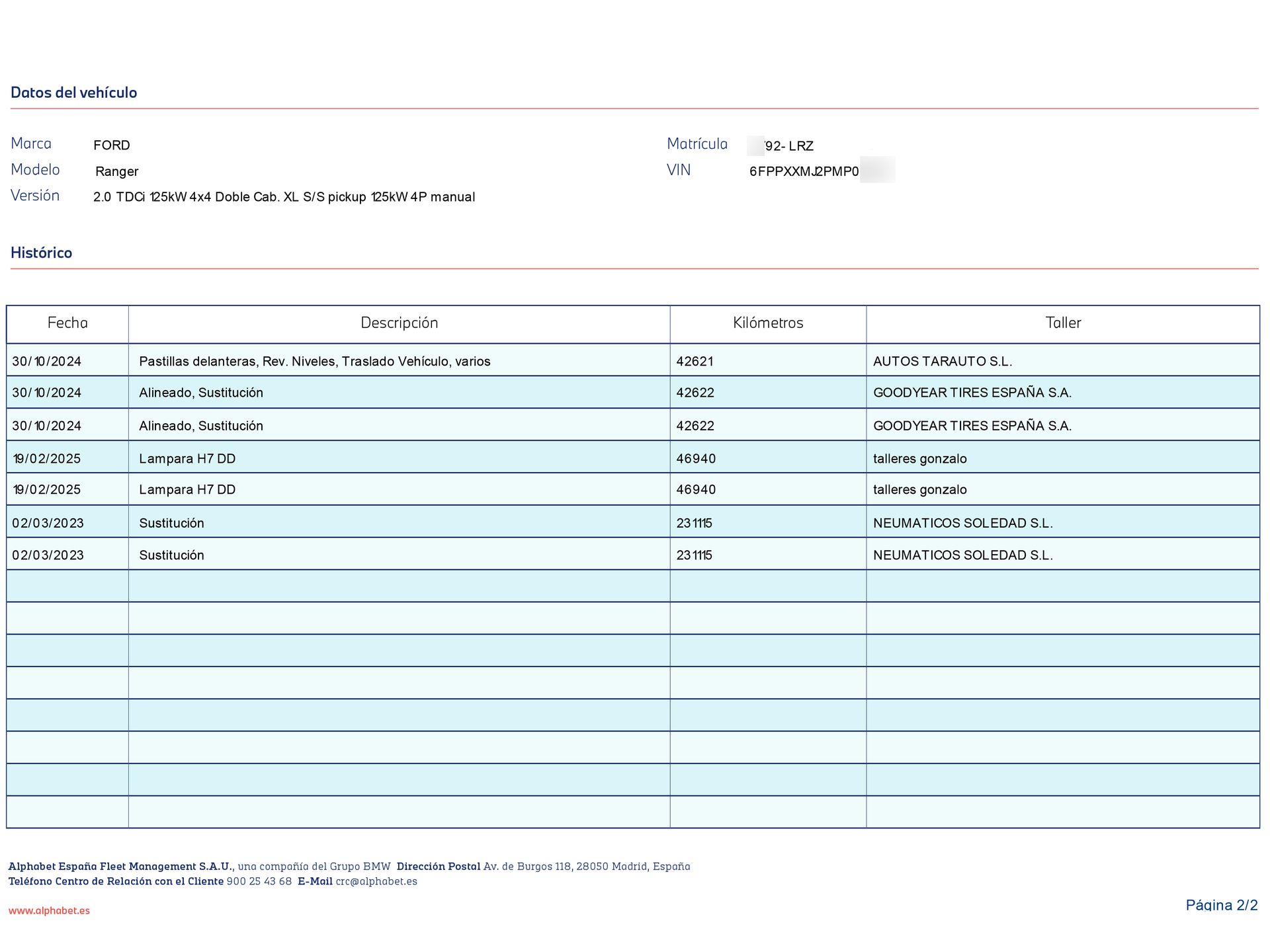Select the 'Taller' column header
1270x952 pixels.
coord(1063,323)
